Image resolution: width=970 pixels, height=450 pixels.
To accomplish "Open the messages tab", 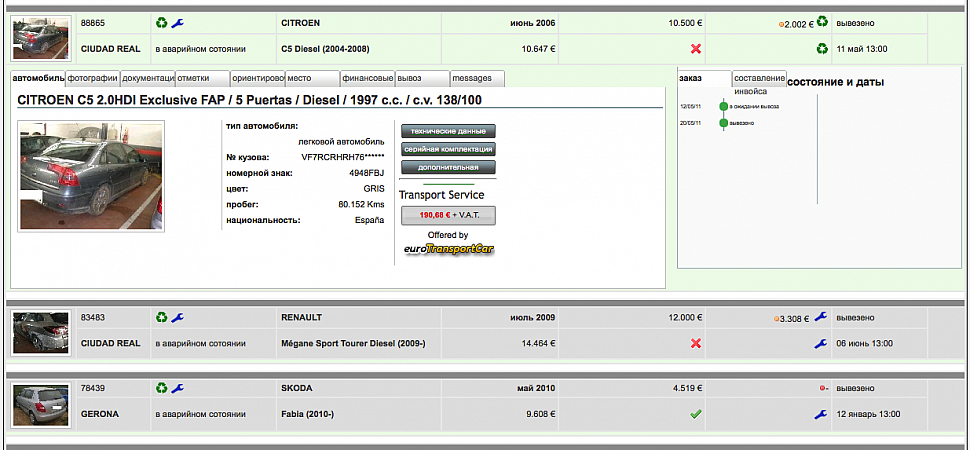I will [x=478, y=79].
